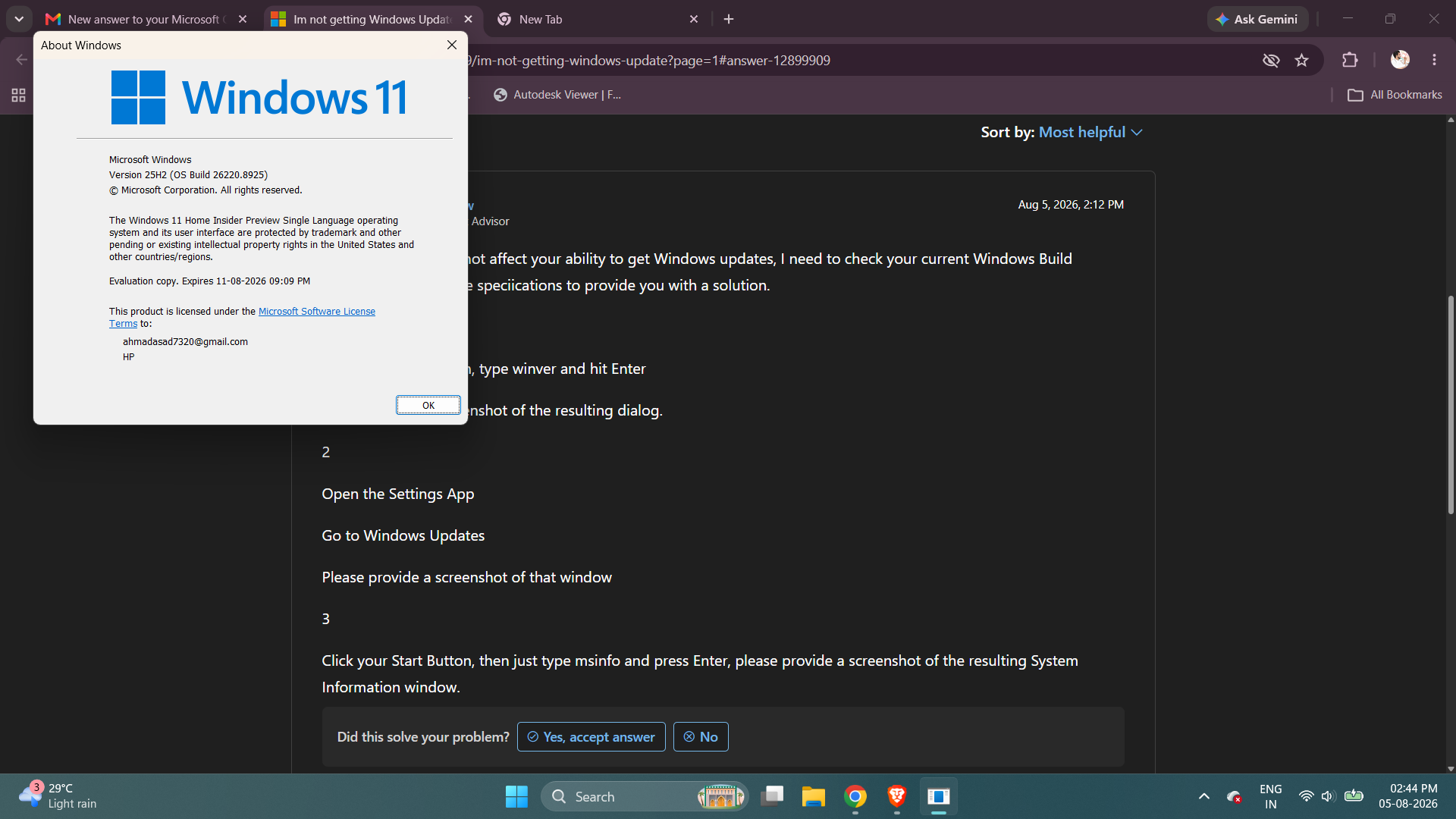Click the Ask Gemini button

(x=1257, y=19)
